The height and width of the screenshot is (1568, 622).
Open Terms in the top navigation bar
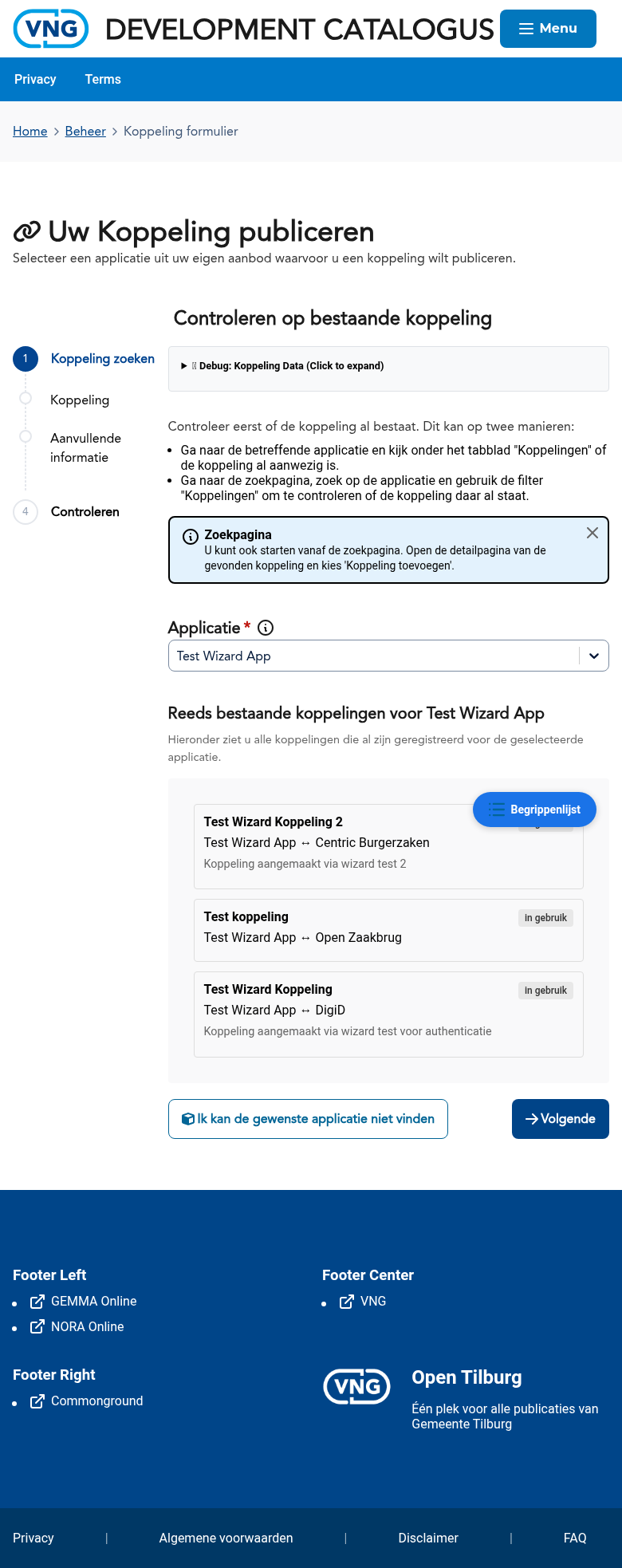point(103,79)
